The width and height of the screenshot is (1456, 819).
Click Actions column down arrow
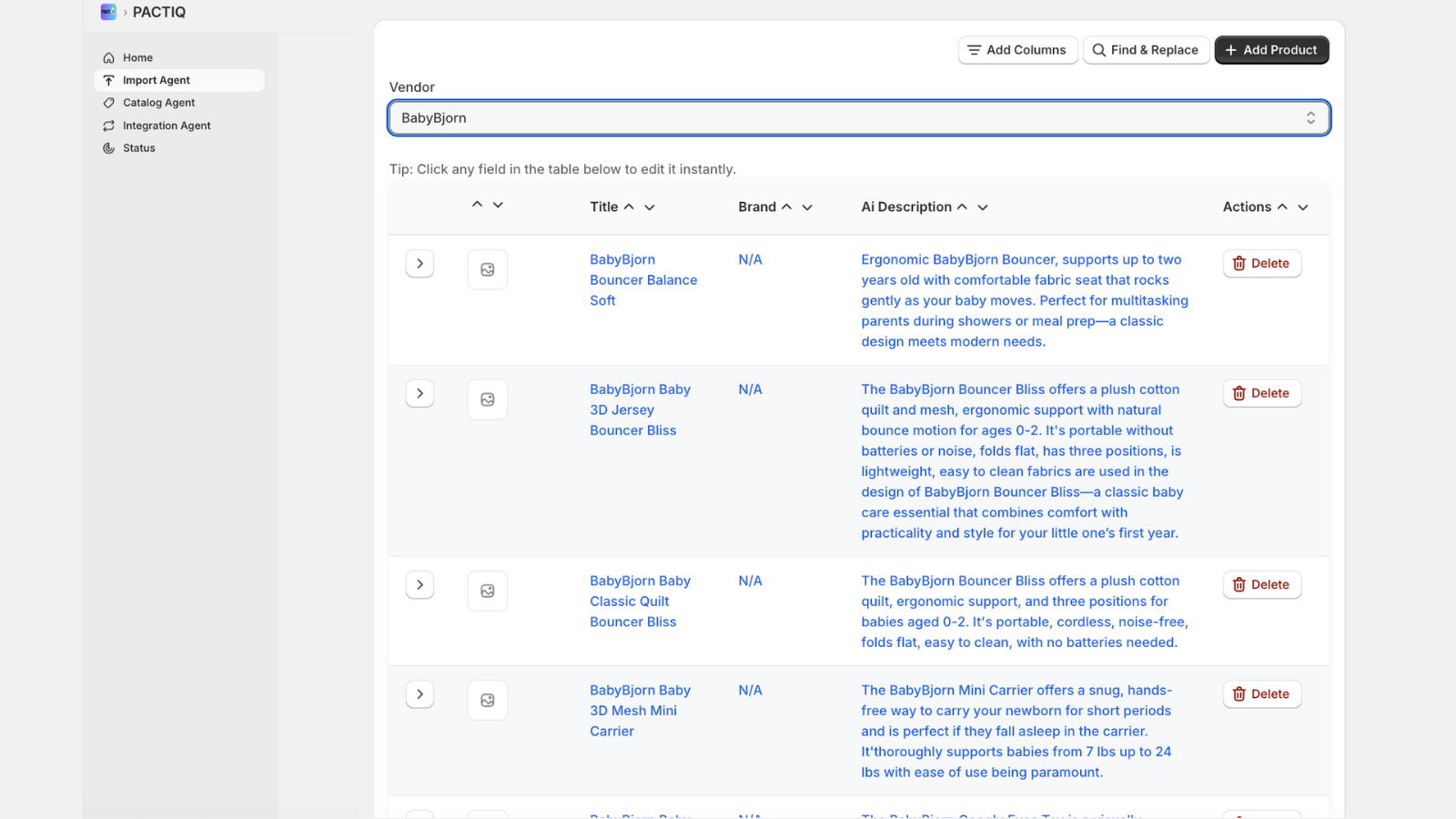tap(1303, 207)
